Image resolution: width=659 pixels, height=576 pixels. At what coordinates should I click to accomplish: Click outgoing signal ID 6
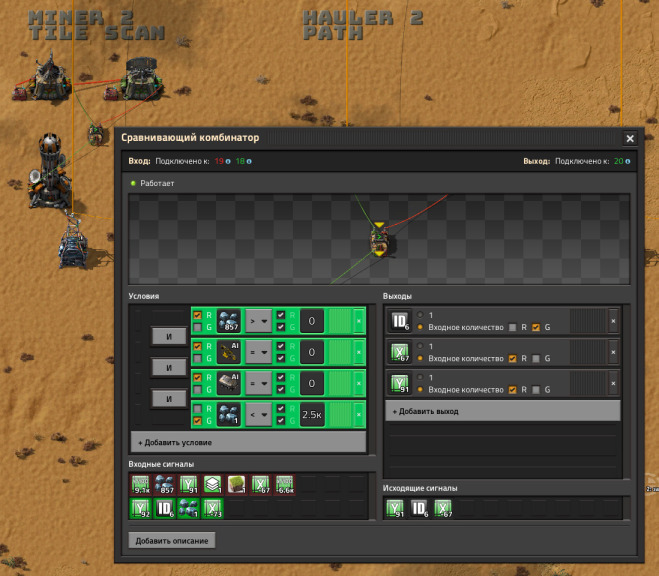[419, 509]
